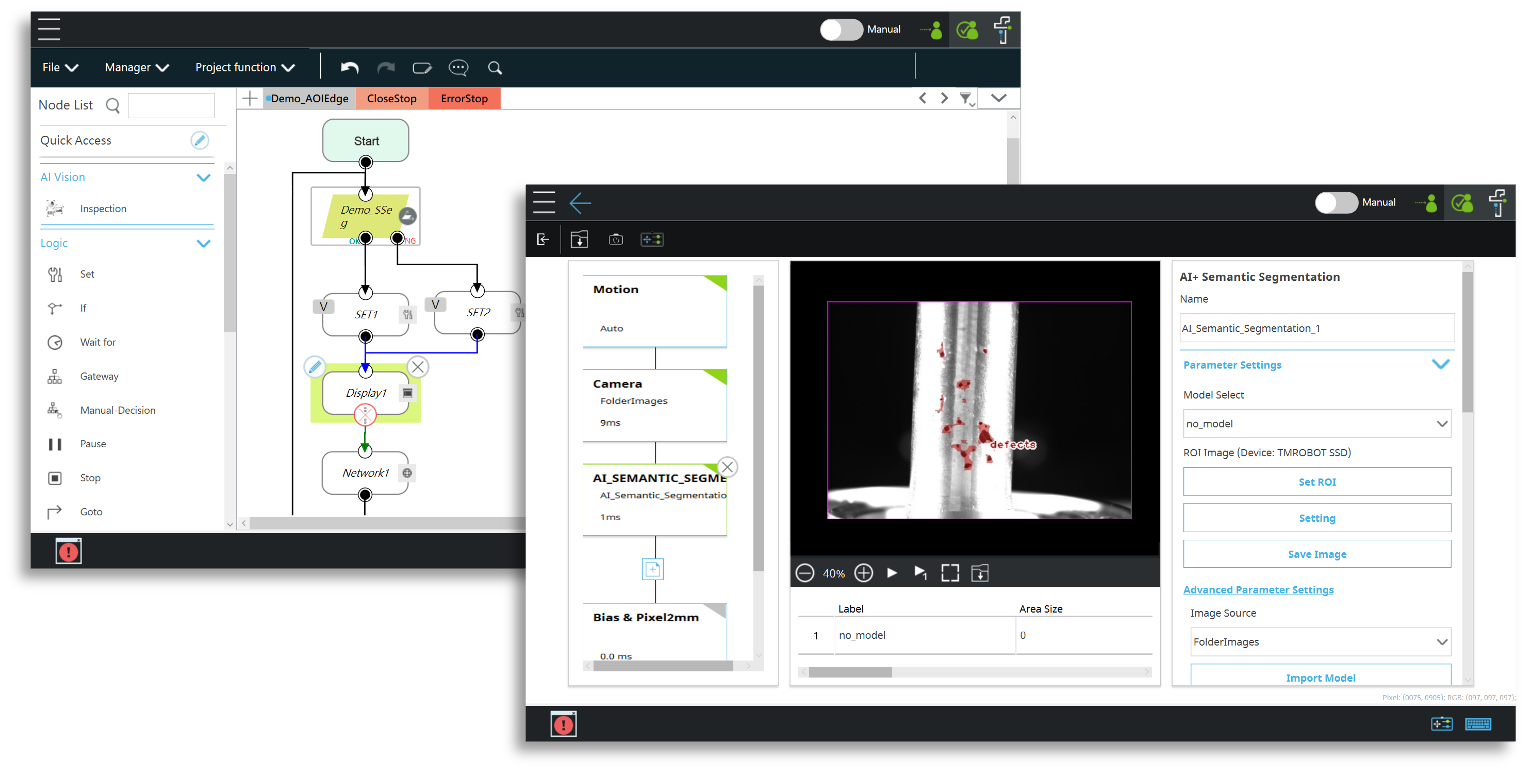This screenshot has height=774, width=1526.
Task: Switch to the CloseStop tab
Action: pos(391,99)
